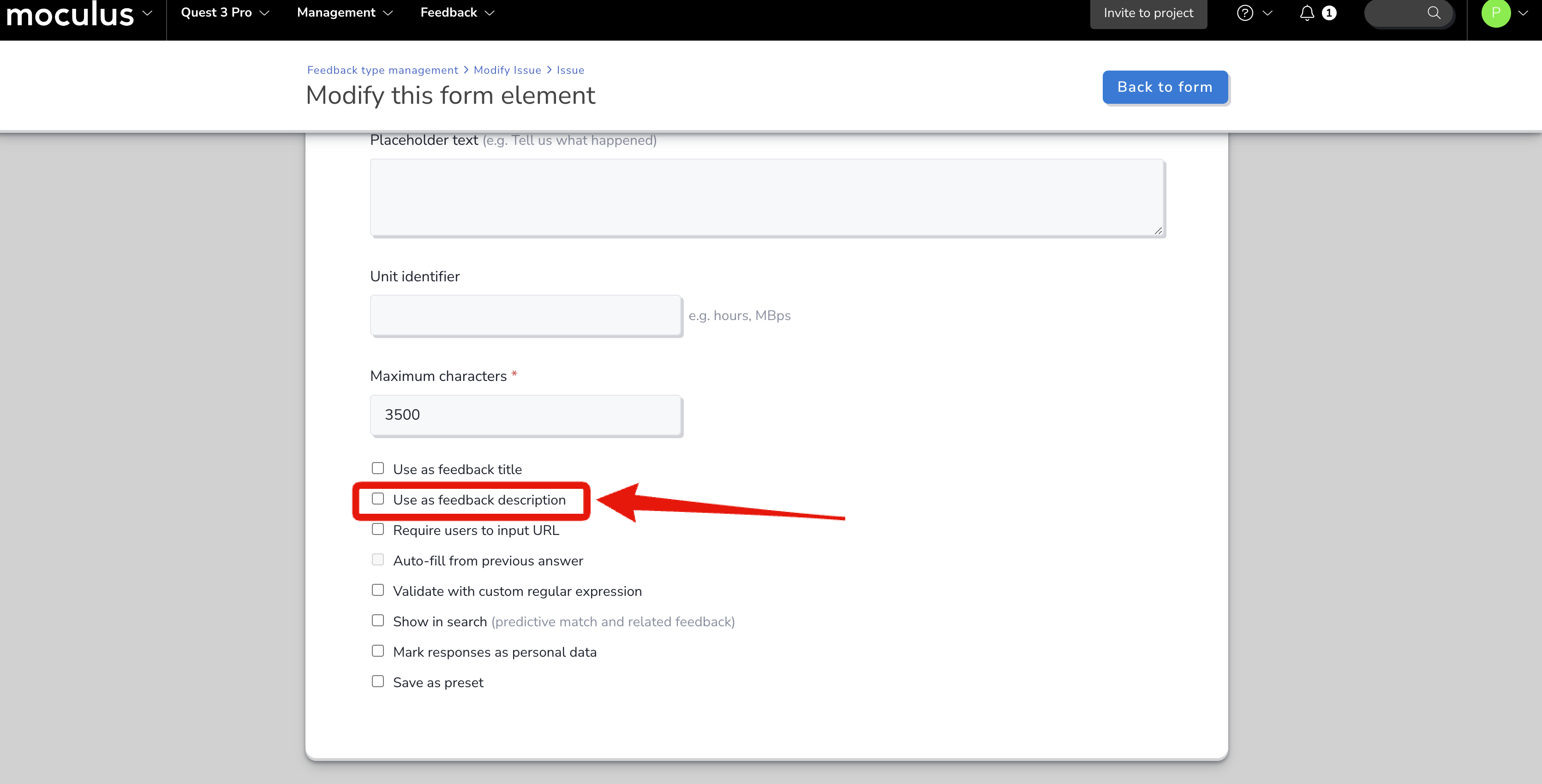Click the notification count badge
The height and width of the screenshot is (784, 1542).
tap(1329, 12)
